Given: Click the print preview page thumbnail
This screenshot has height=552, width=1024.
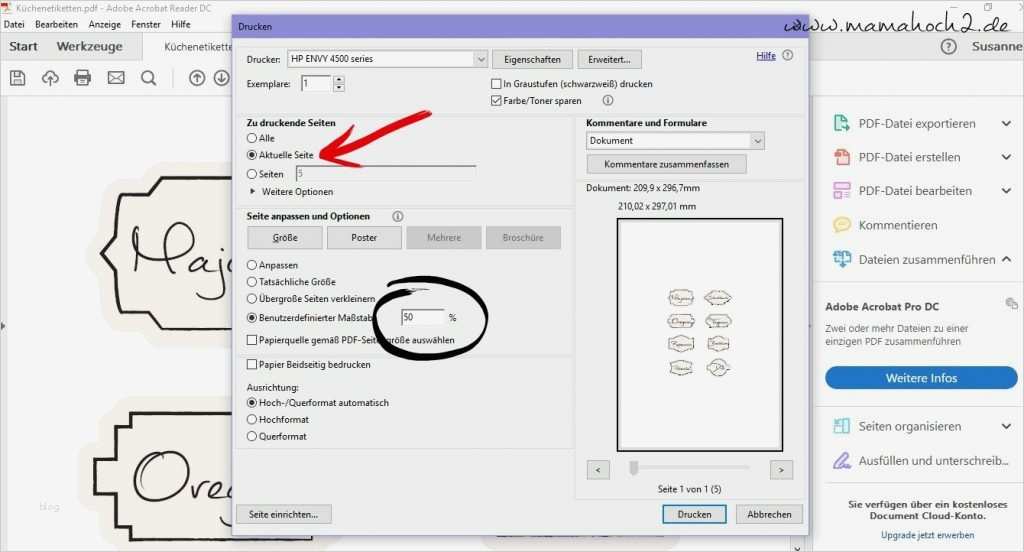Looking at the screenshot, I should [699, 335].
